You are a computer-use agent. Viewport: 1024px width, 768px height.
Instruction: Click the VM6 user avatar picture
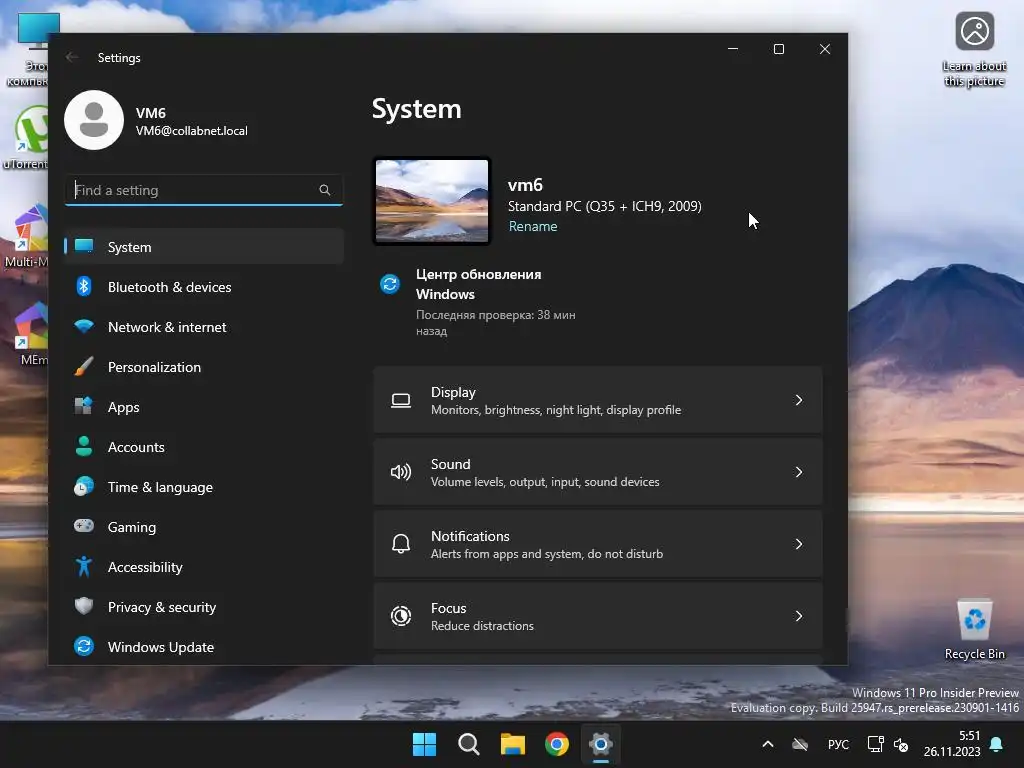pyautogui.click(x=94, y=120)
